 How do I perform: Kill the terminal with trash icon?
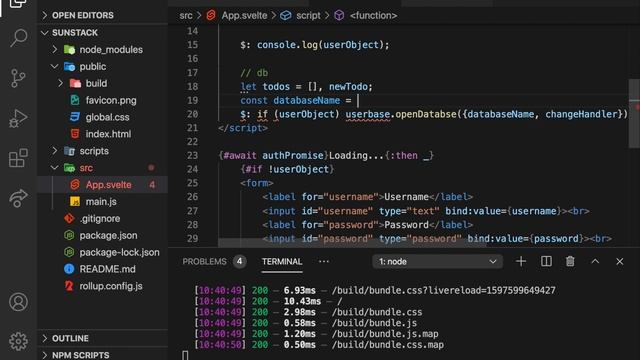(x=570, y=261)
